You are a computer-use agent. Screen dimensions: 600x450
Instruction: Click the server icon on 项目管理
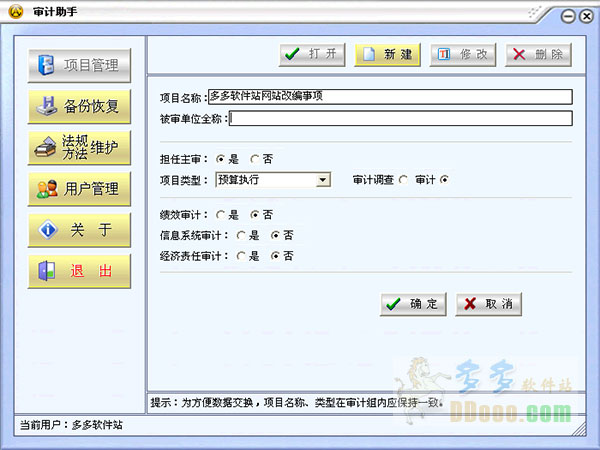click(46, 65)
